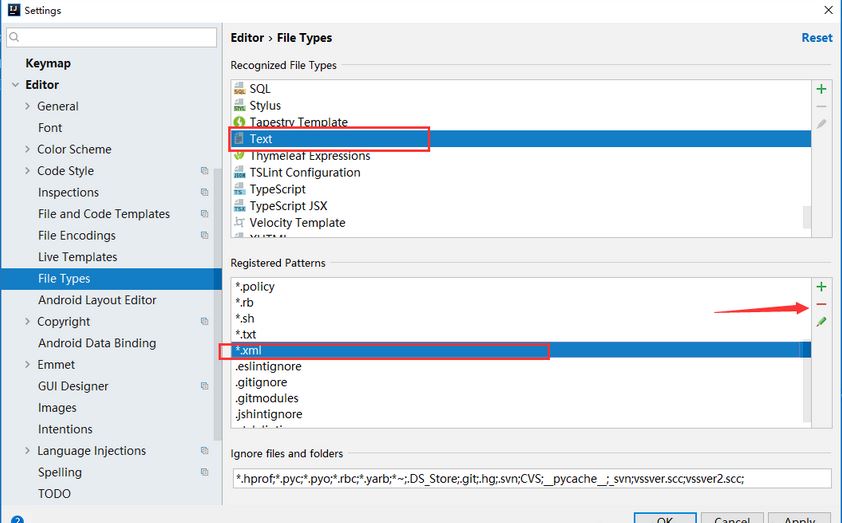Select the .eslintignore pattern

pos(521,366)
